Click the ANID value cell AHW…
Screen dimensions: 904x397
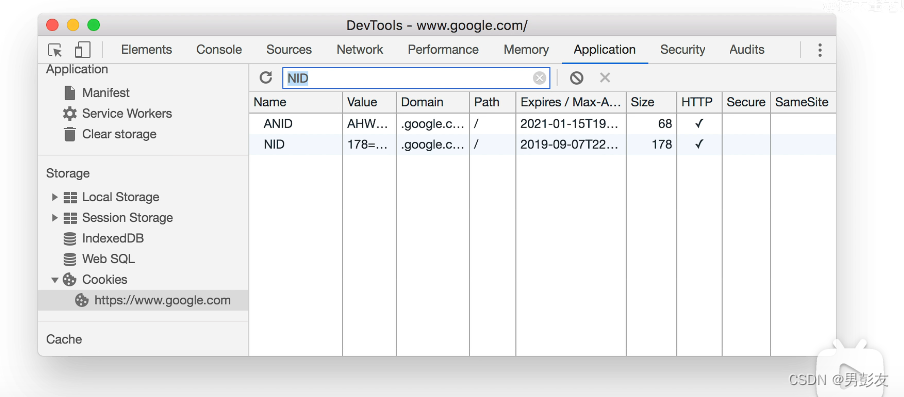370,124
